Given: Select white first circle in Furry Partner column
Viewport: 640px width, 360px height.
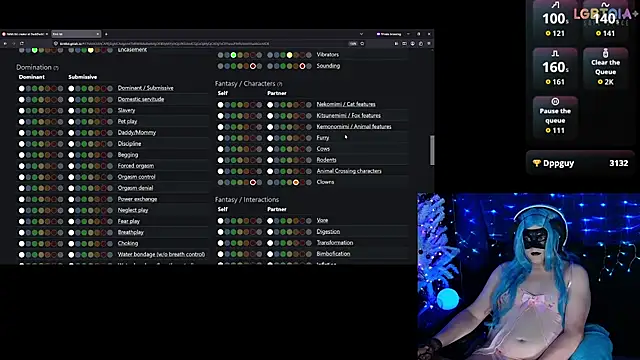Looking at the screenshot, I should (270, 138).
